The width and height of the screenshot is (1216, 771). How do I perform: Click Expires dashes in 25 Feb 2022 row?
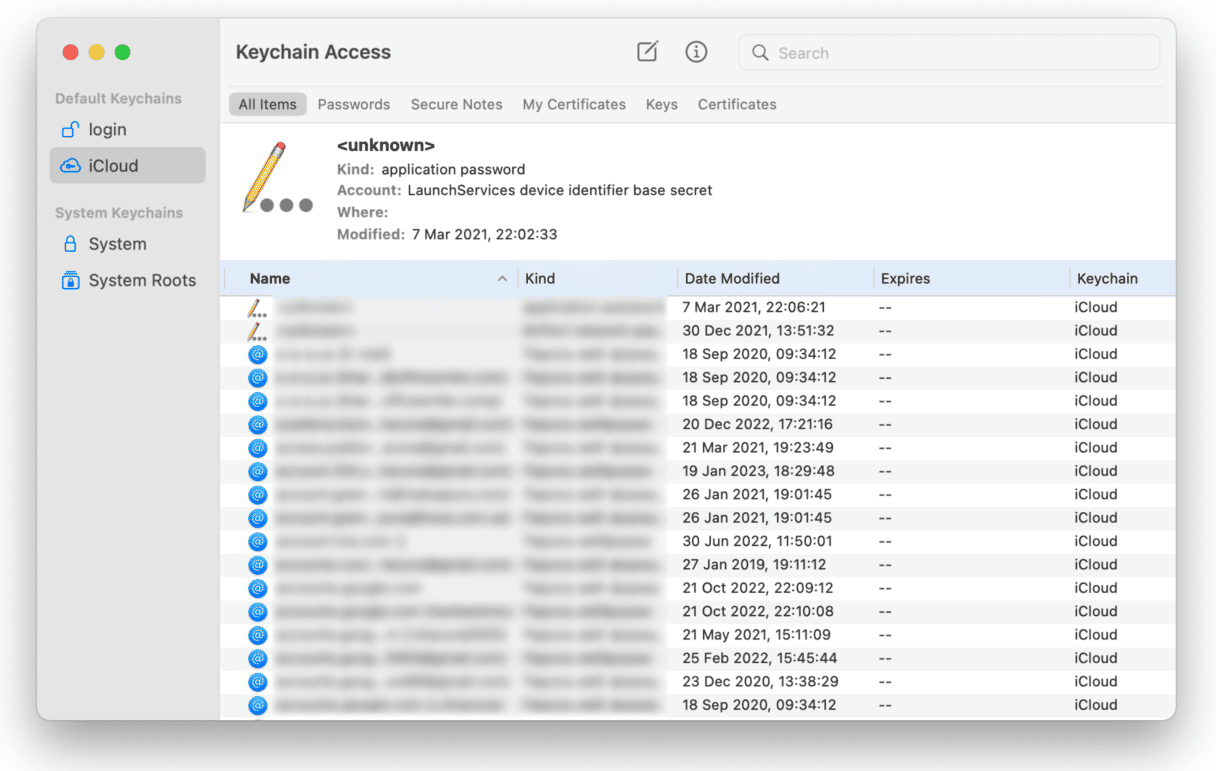pyautogui.click(x=886, y=658)
